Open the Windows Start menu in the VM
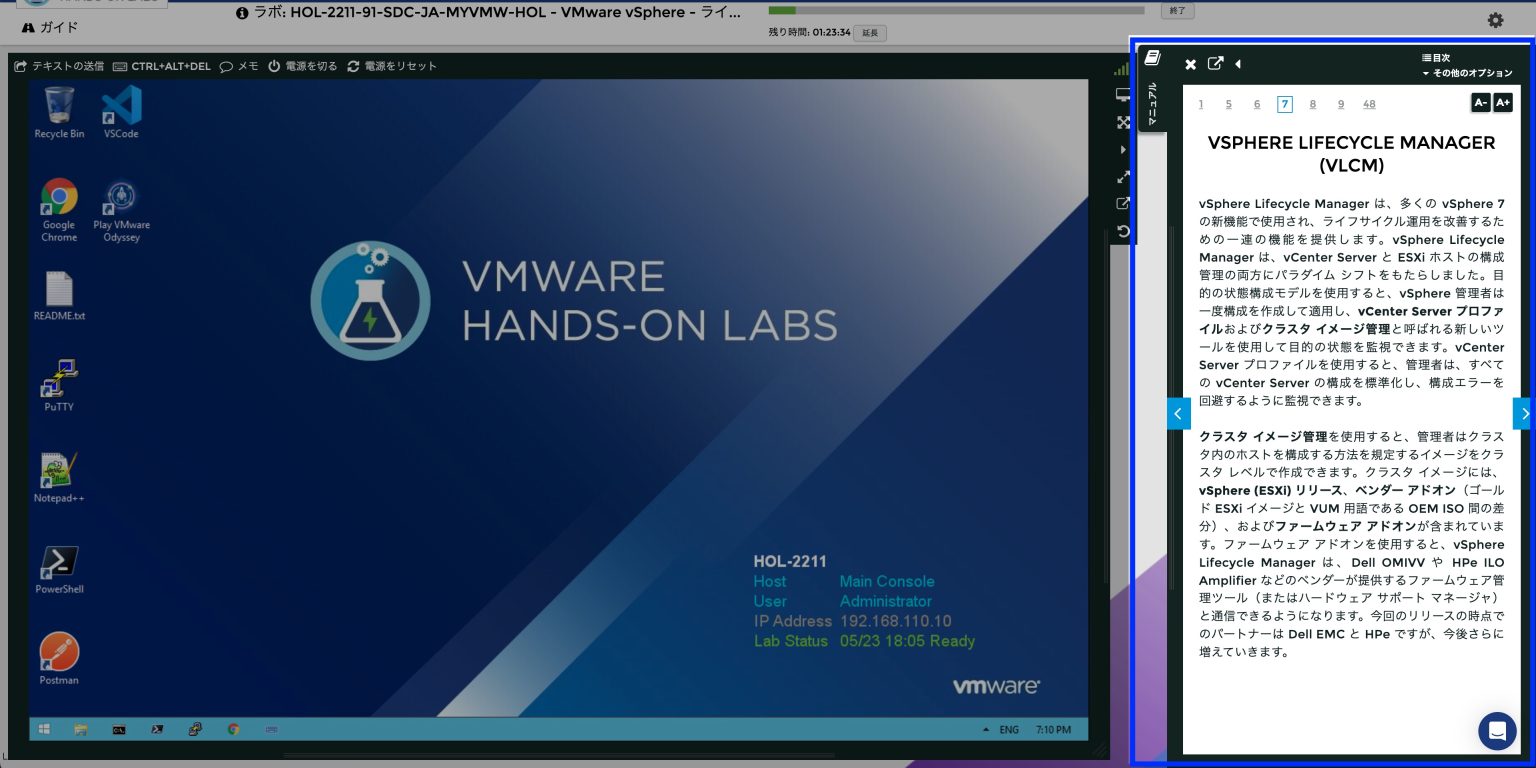This screenshot has height=768, width=1536. coord(44,729)
